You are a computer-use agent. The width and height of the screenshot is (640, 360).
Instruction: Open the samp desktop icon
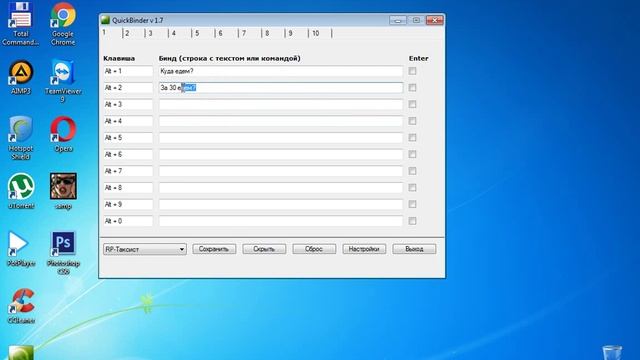click(63, 191)
